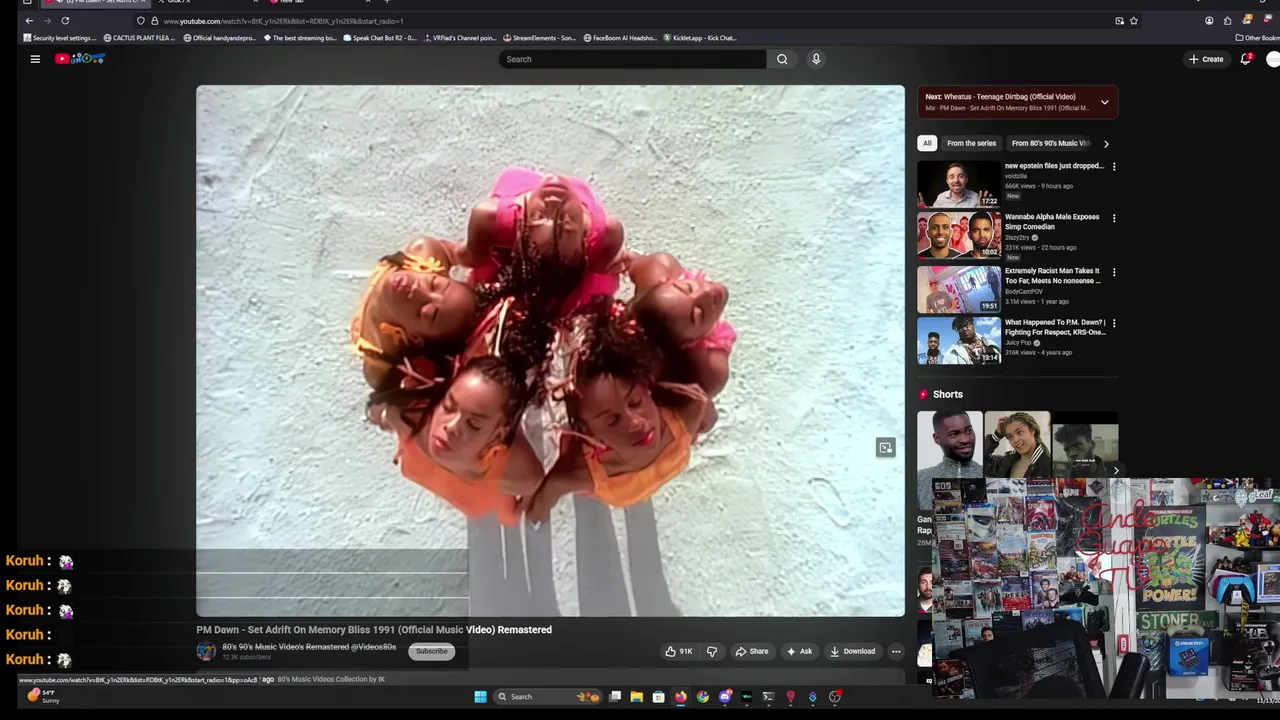Click the magnifier search submit button
This screenshot has width=1280, height=720.
(782, 59)
